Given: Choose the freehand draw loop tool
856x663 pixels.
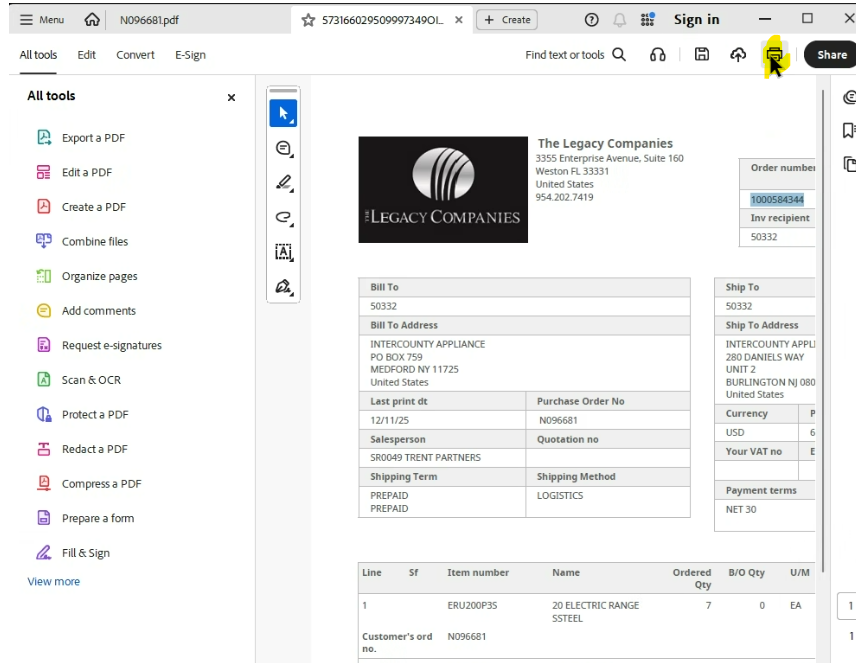Looking at the screenshot, I should click(283, 217).
